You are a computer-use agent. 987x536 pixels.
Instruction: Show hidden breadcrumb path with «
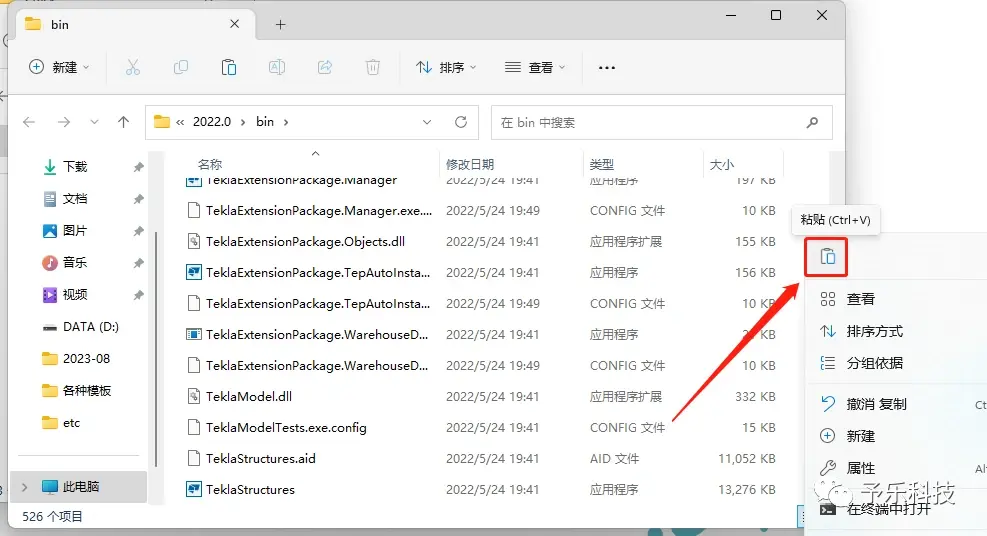tap(180, 122)
